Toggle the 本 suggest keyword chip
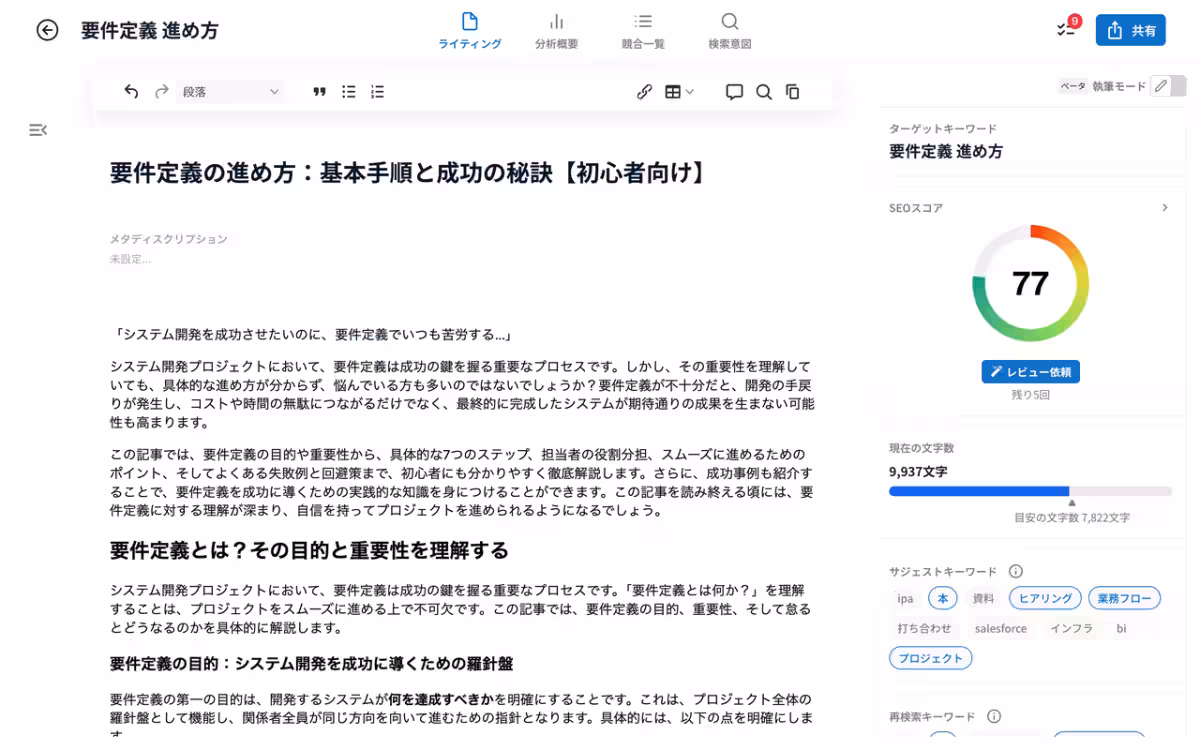The height and width of the screenshot is (750, 1200). (x=941, y=598)
